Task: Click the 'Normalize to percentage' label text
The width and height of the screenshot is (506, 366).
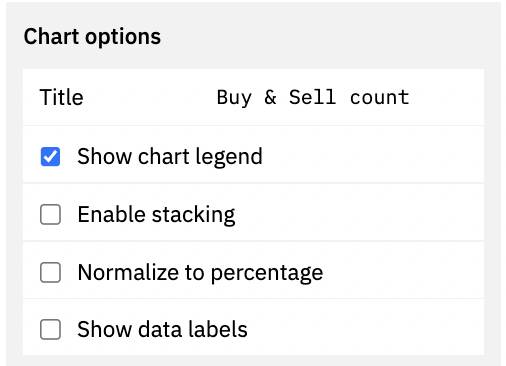Action: (x=200, y=273)
